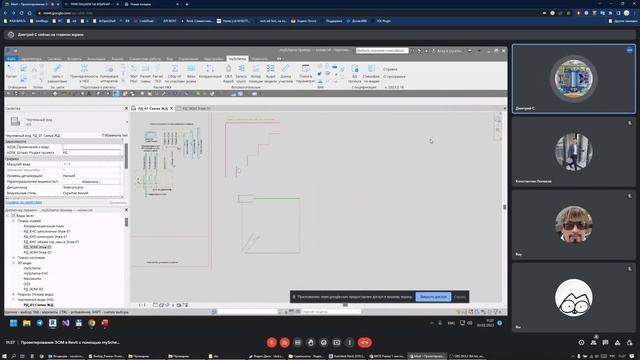Open Meet host controls lock icon
The width and height of the screenshot is (640, 360).
pos(629,342)
